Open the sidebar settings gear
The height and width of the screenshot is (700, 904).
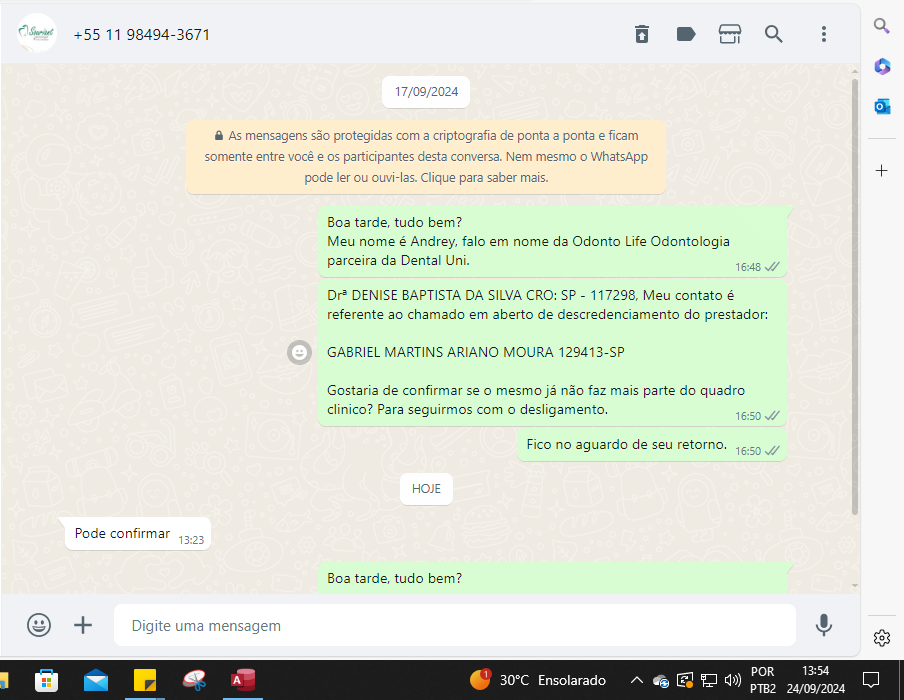tap(882, 638)
